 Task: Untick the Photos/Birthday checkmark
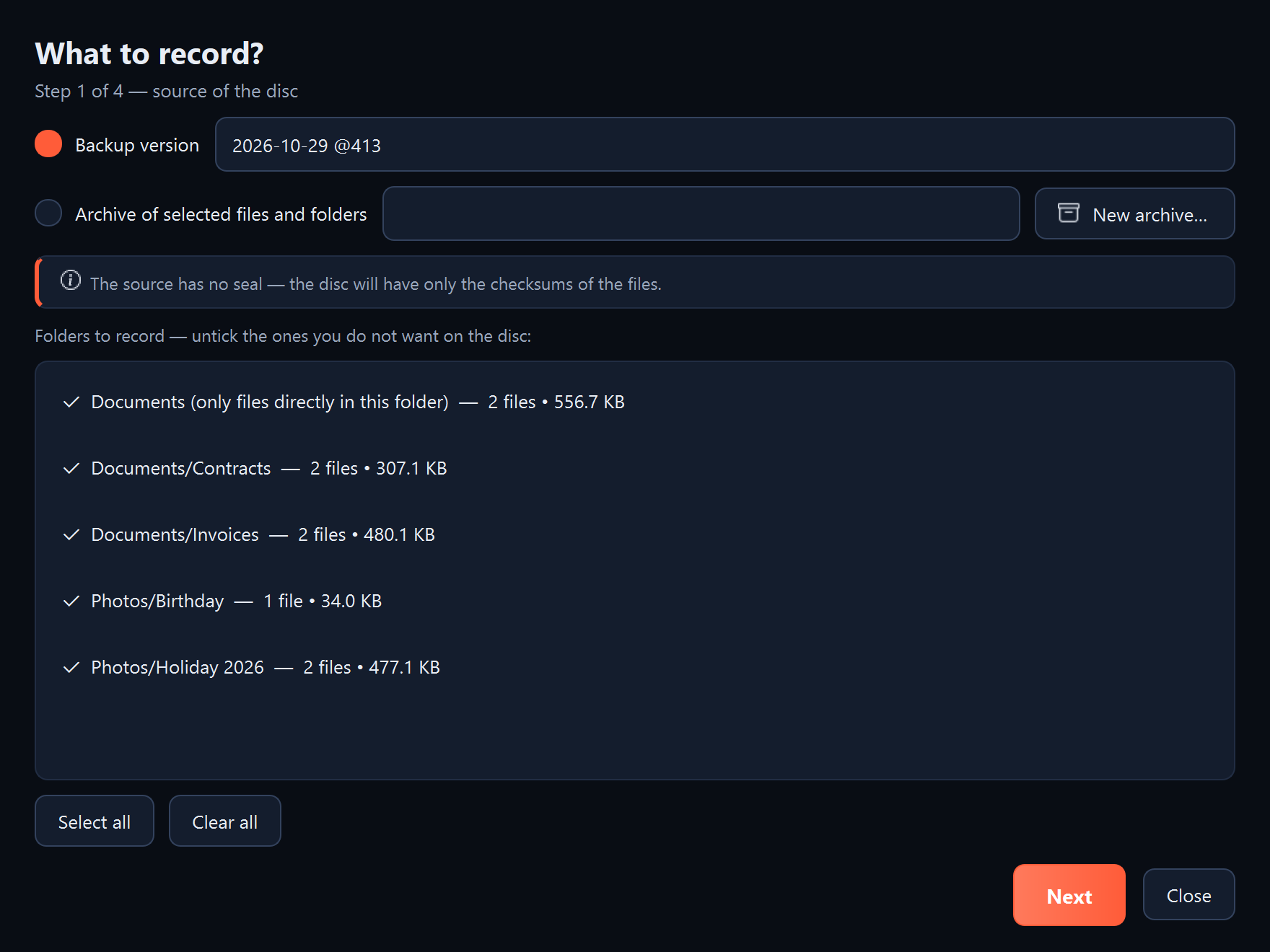click(x=71, y=601)
